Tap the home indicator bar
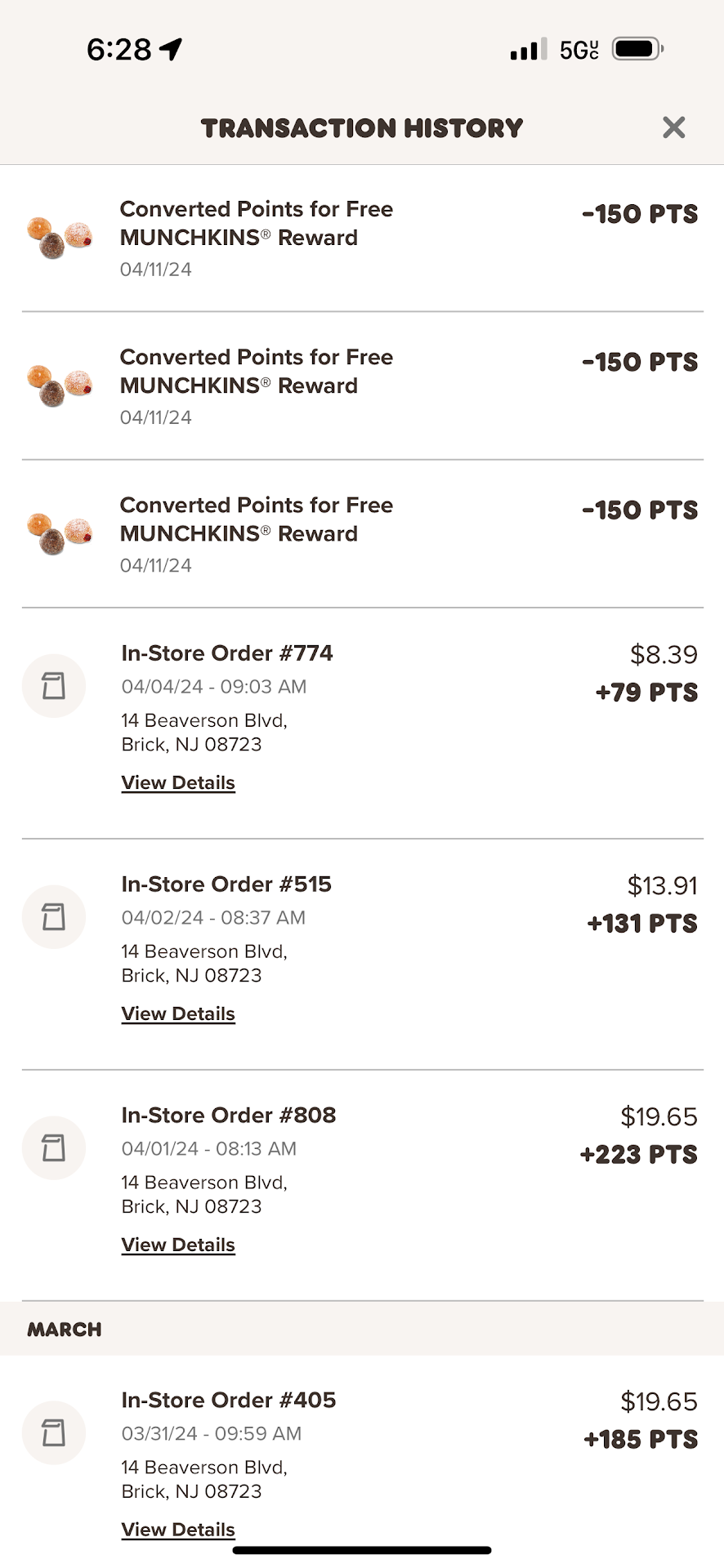This screenshot has height=1568, width=724. point(362,1550)
